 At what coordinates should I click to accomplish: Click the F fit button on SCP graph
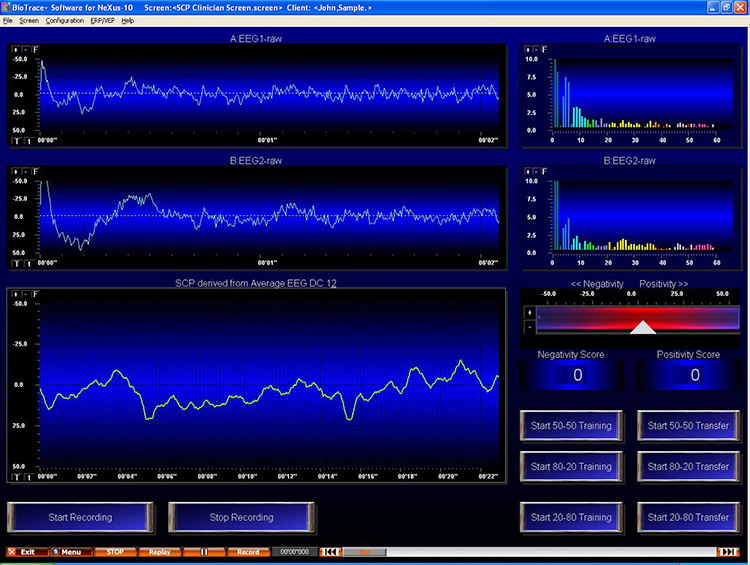36,294
